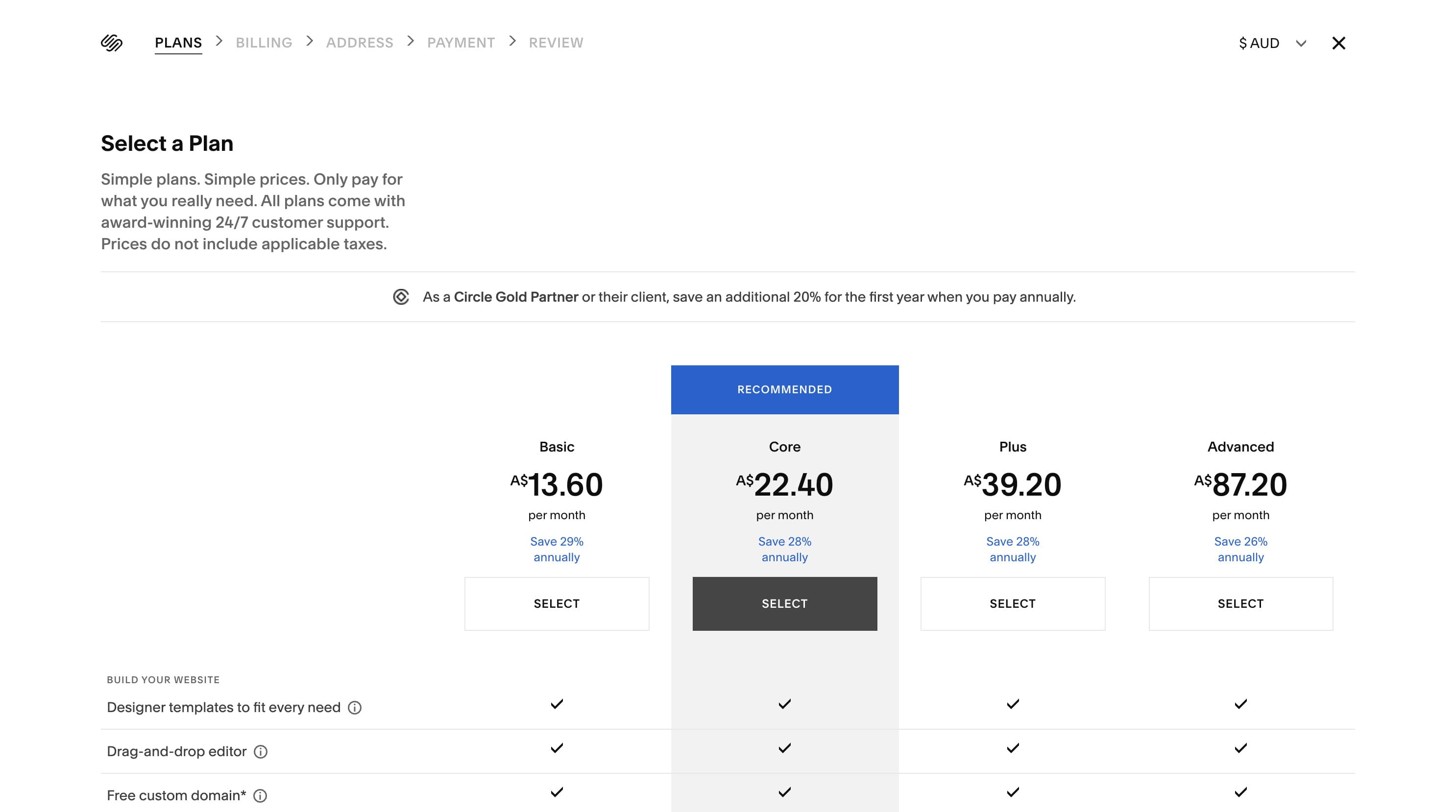
Task: Go to the Review step
Action: pos(556,43)
